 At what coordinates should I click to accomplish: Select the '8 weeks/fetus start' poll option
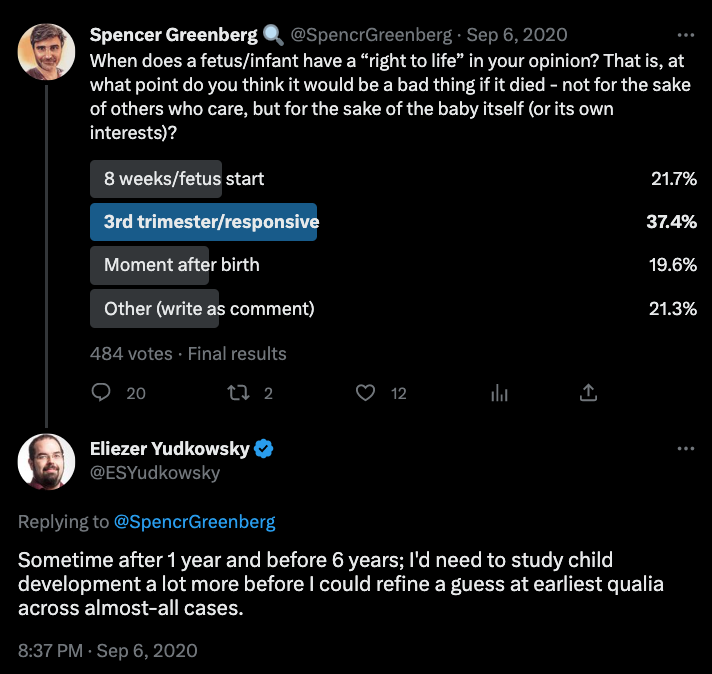(x=184, y=179)
